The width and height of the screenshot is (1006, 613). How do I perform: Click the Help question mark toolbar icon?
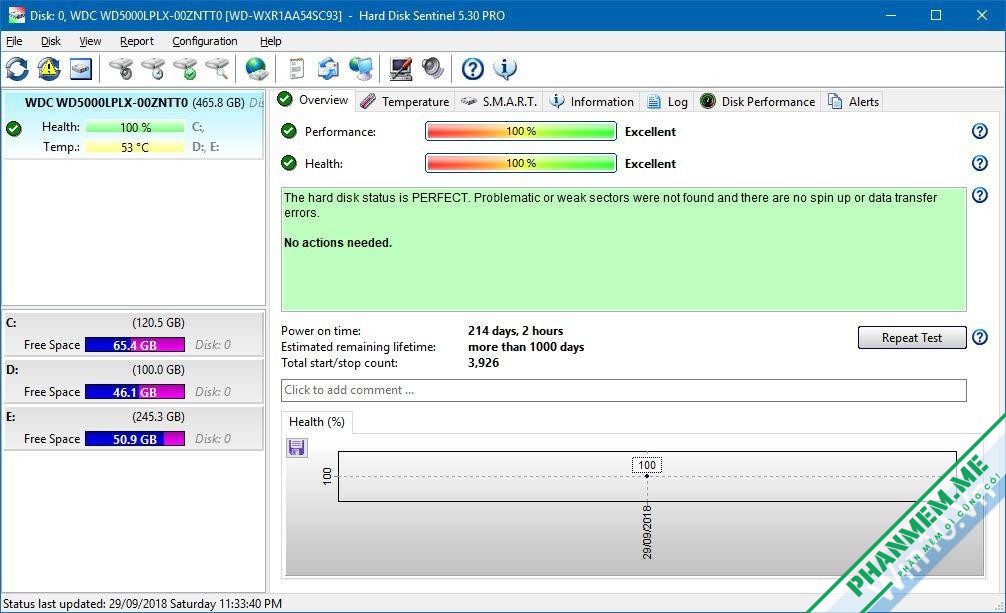[473, 69]
